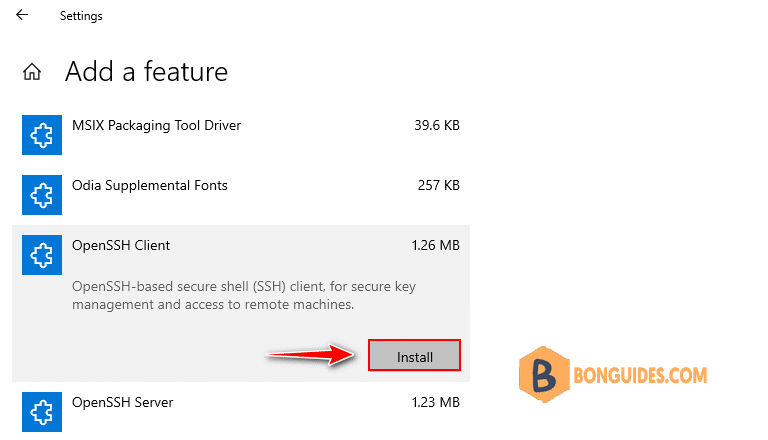
Task: Click the Add a feature heading
Action: (x=146, y=72)
